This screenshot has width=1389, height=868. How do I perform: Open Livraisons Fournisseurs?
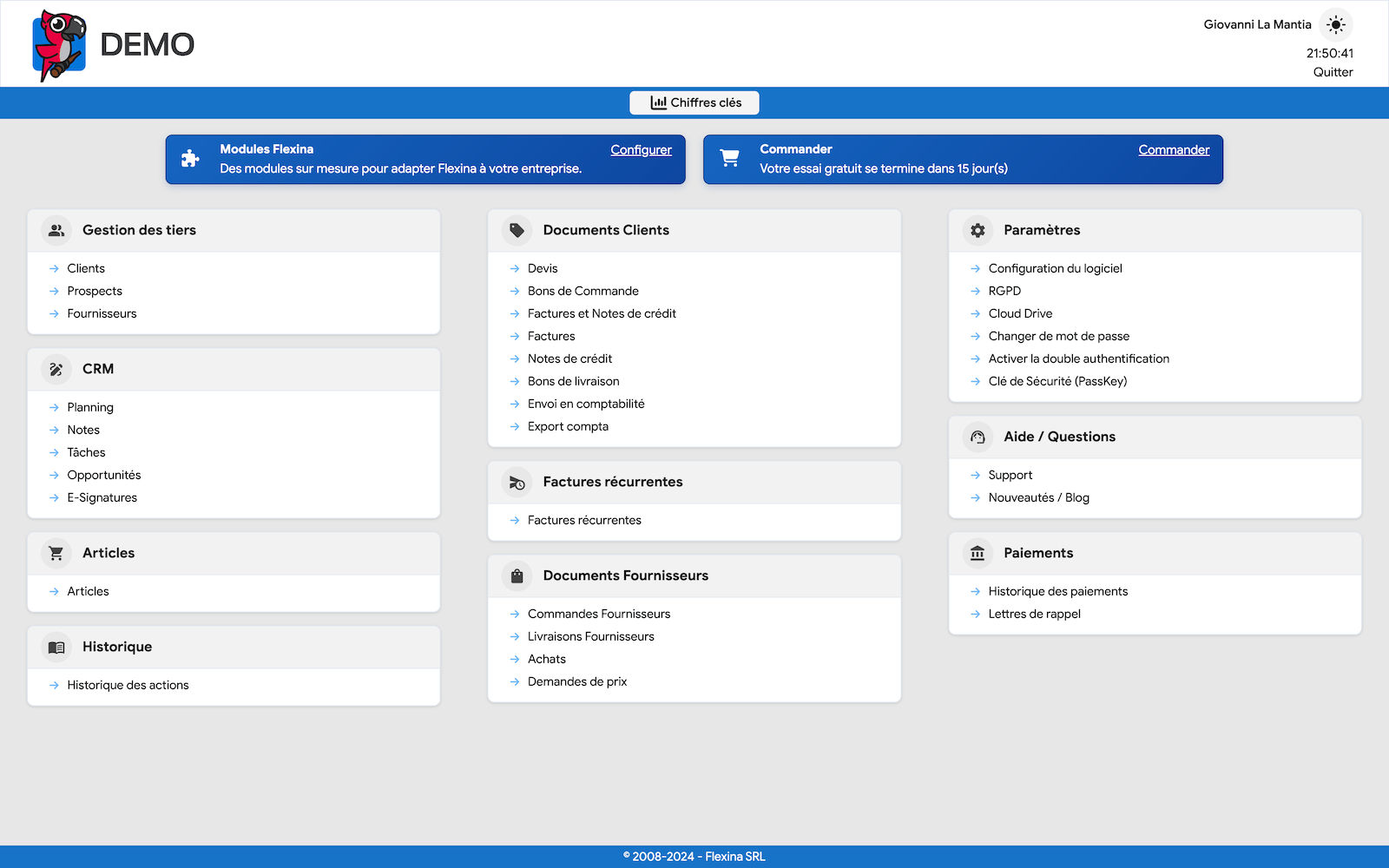point(591,636)
